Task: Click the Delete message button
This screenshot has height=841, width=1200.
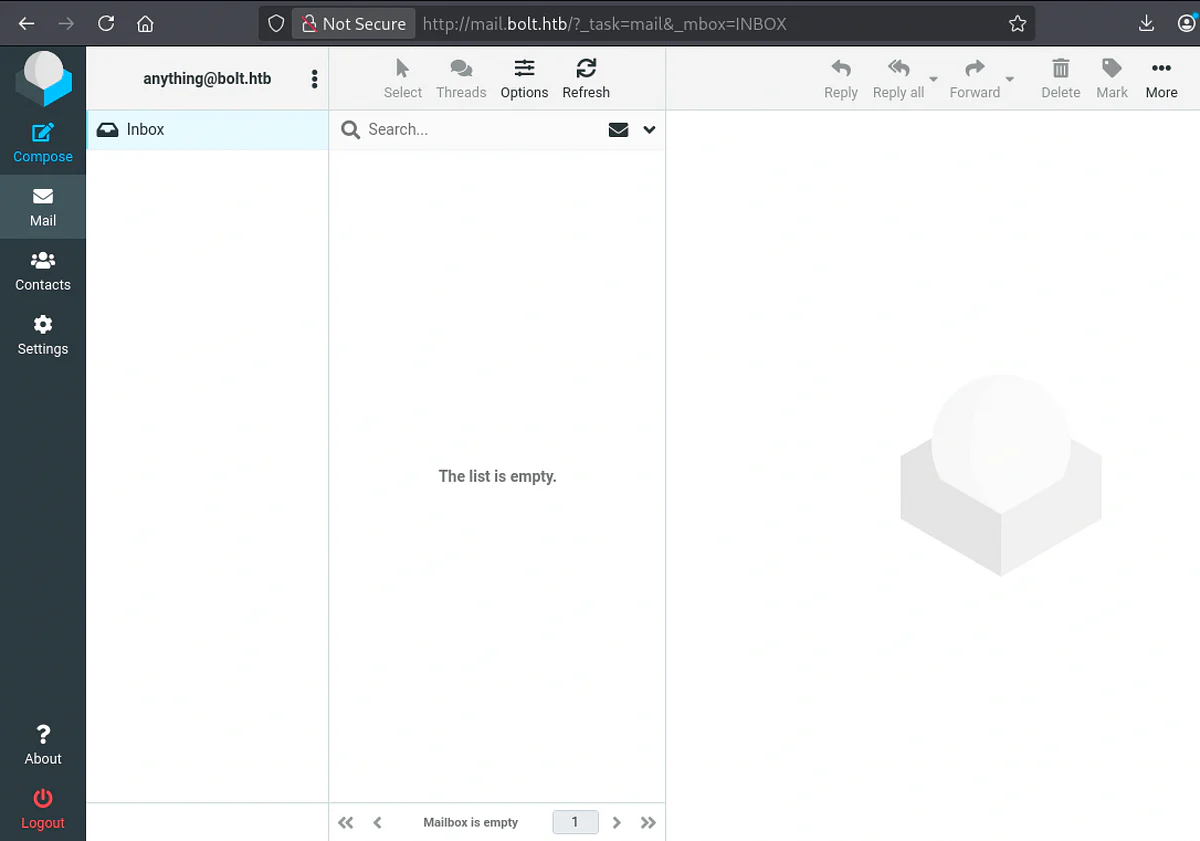Action: point(1061,79)
